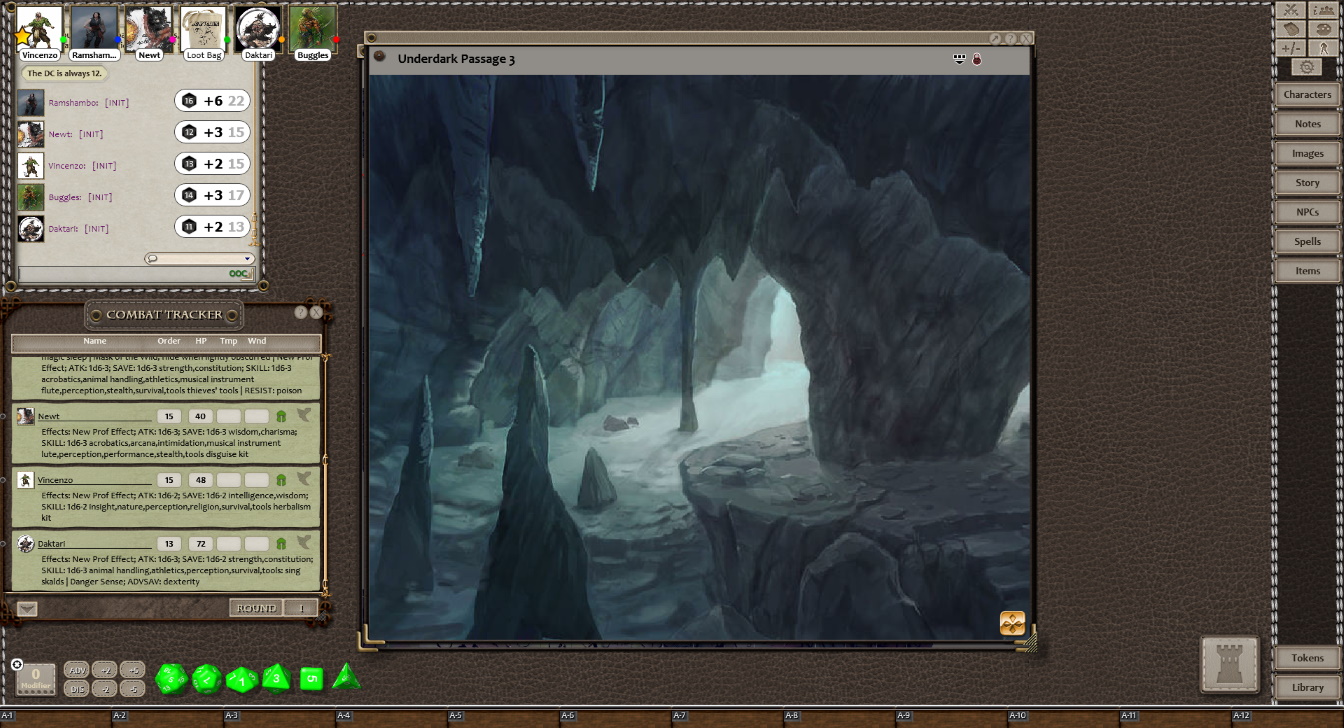The height and width of the screenshot is (728, 1344).
Task: Pick the green d12 die
Action: coord(207,680)
